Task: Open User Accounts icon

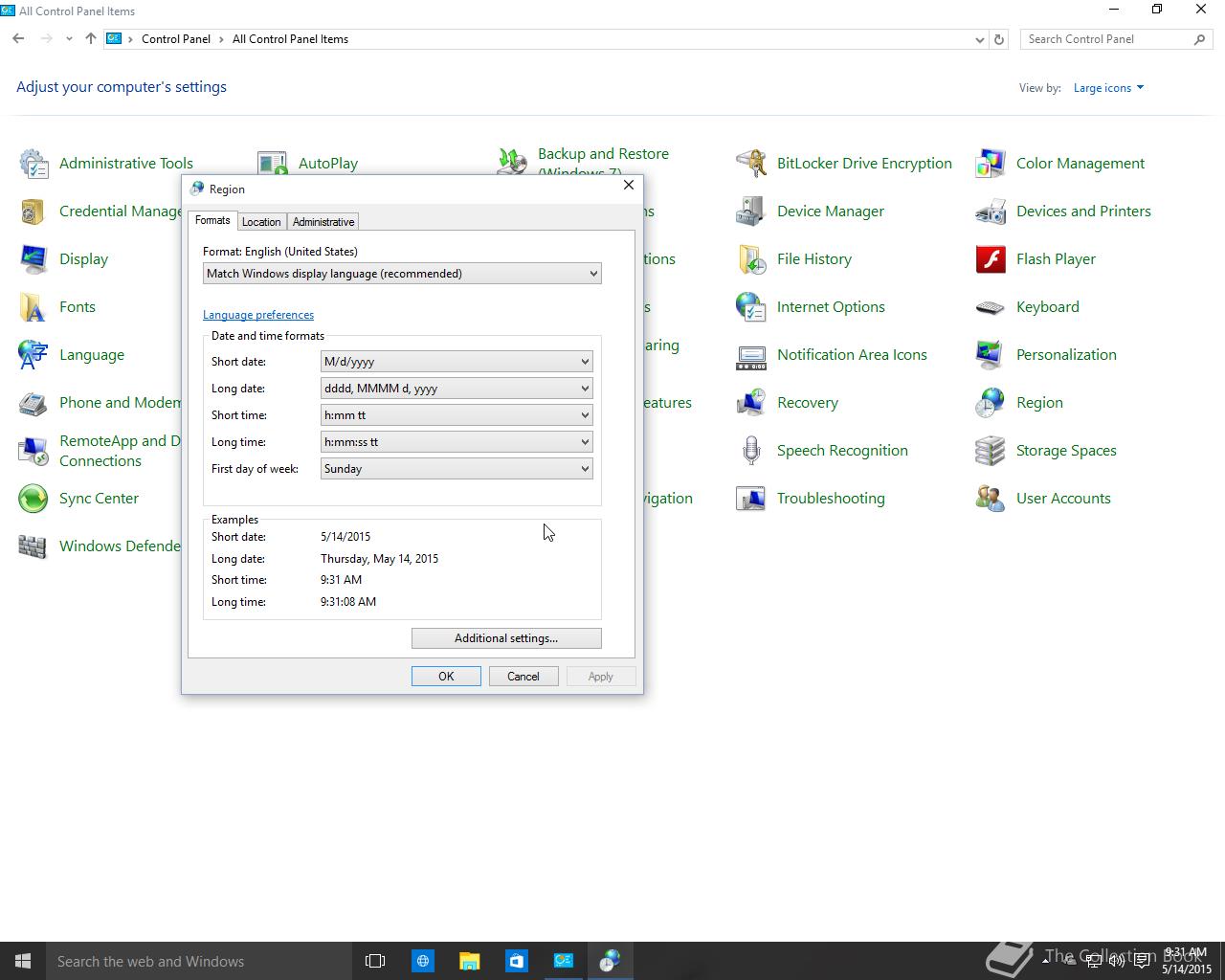Action: point(991,499)
